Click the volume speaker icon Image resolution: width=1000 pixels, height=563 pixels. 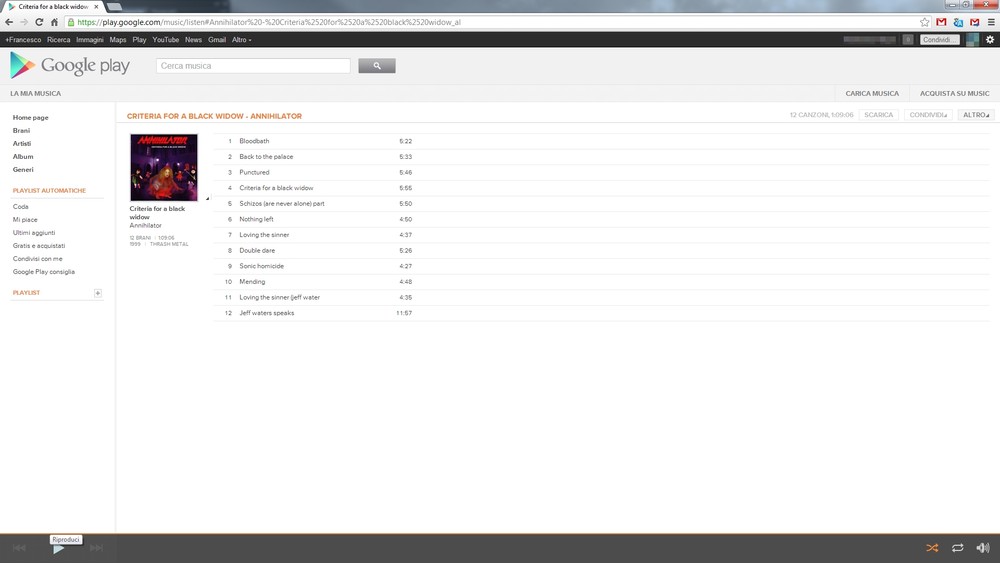click(x=982, y=548)
